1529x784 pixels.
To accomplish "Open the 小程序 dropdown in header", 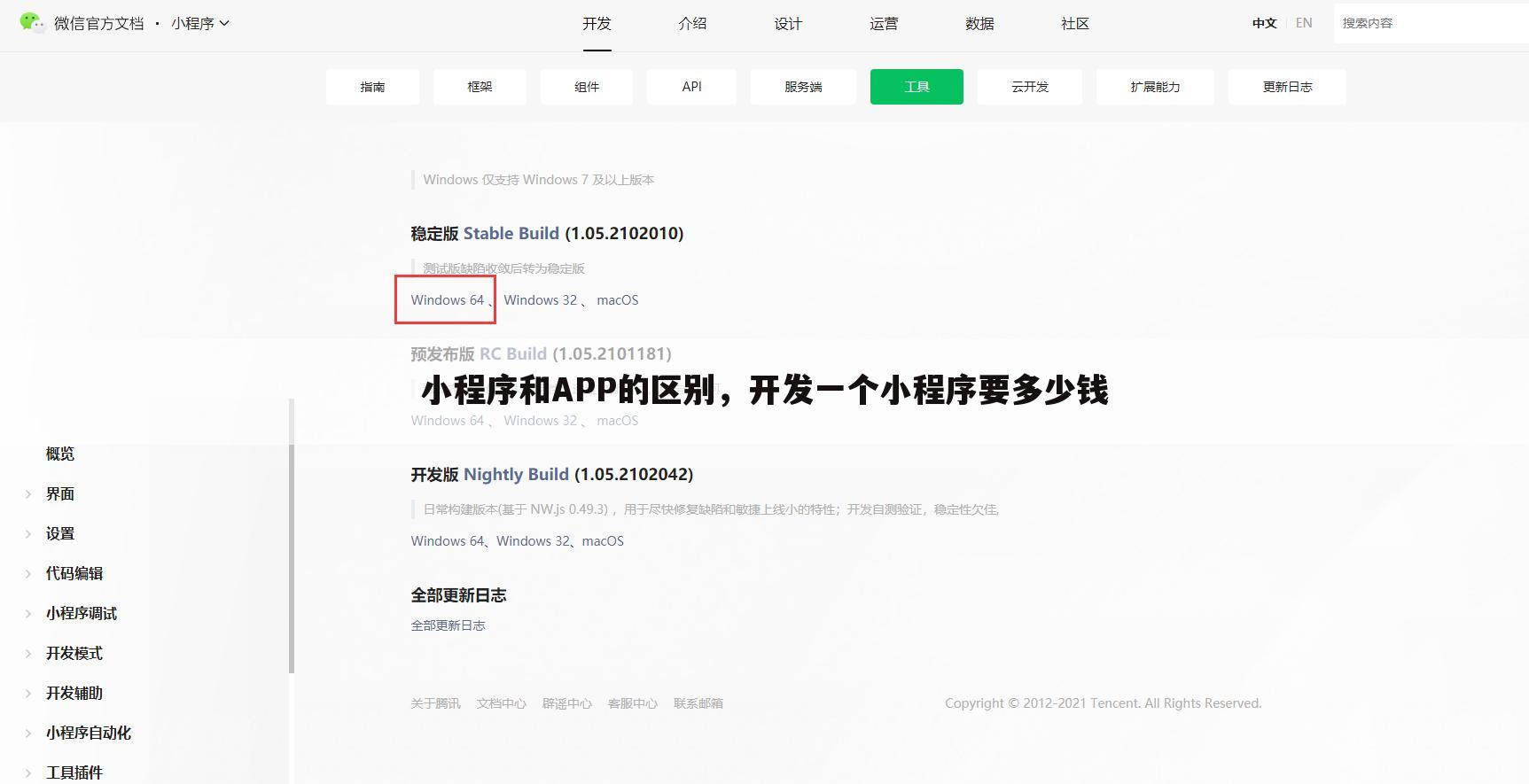I will 200,23.
